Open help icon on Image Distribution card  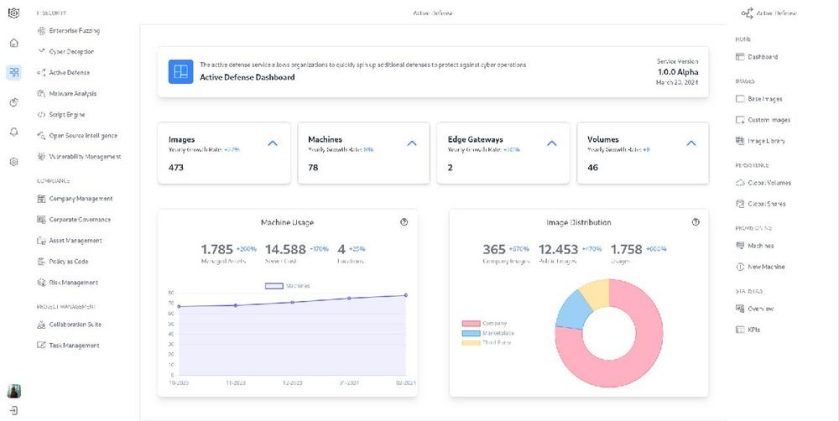tap(695, 222)
